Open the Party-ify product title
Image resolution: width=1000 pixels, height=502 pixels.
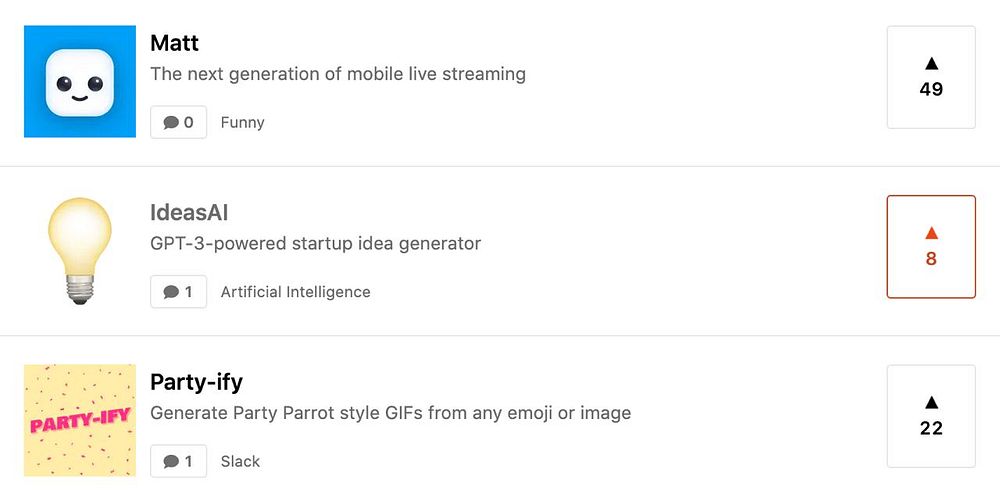click(196, 383)
